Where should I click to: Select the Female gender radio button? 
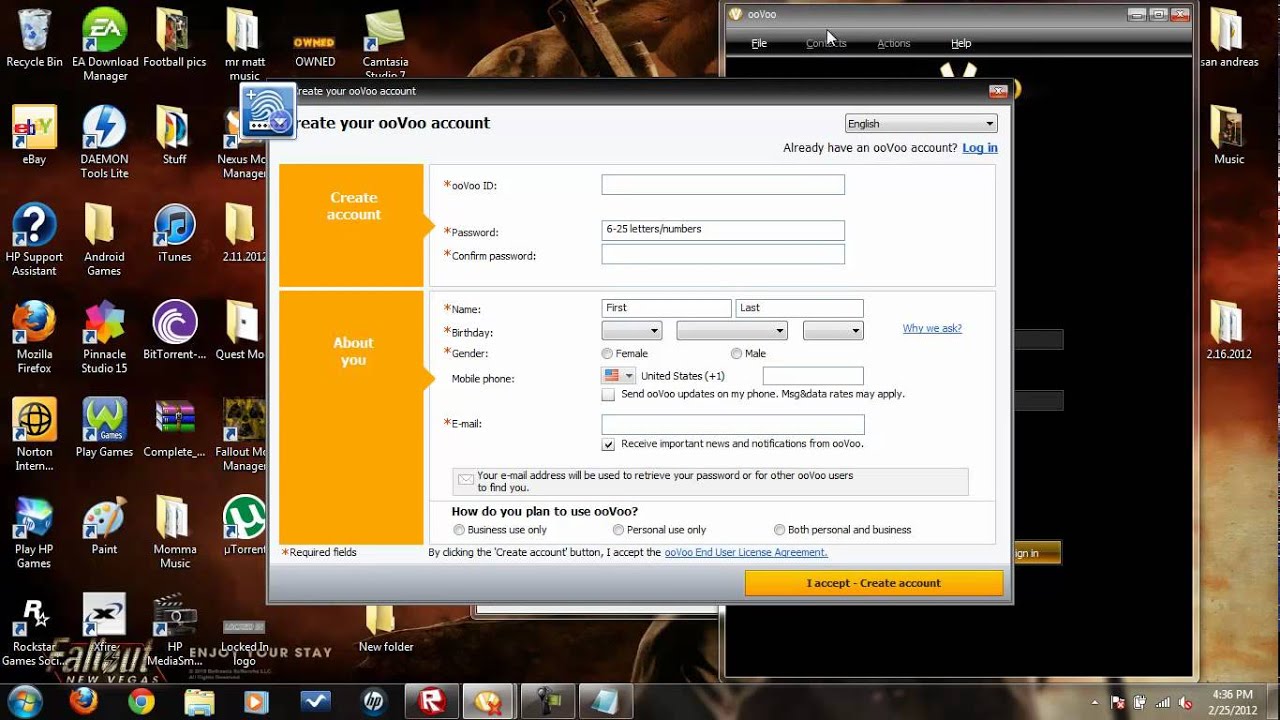pos(607,354)
